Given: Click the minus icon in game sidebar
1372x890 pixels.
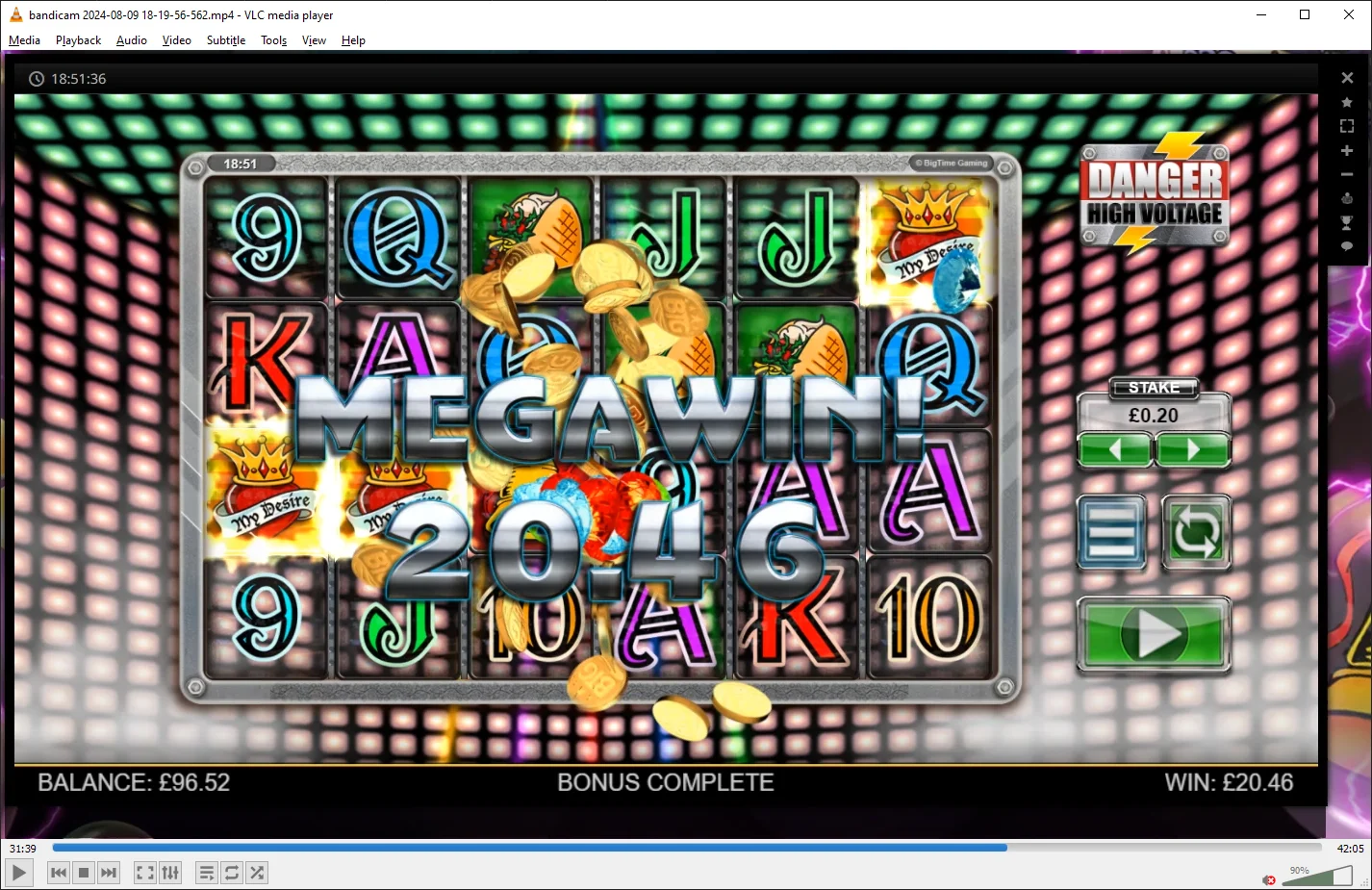Looking at the screenshot, I should [1347, 174].
